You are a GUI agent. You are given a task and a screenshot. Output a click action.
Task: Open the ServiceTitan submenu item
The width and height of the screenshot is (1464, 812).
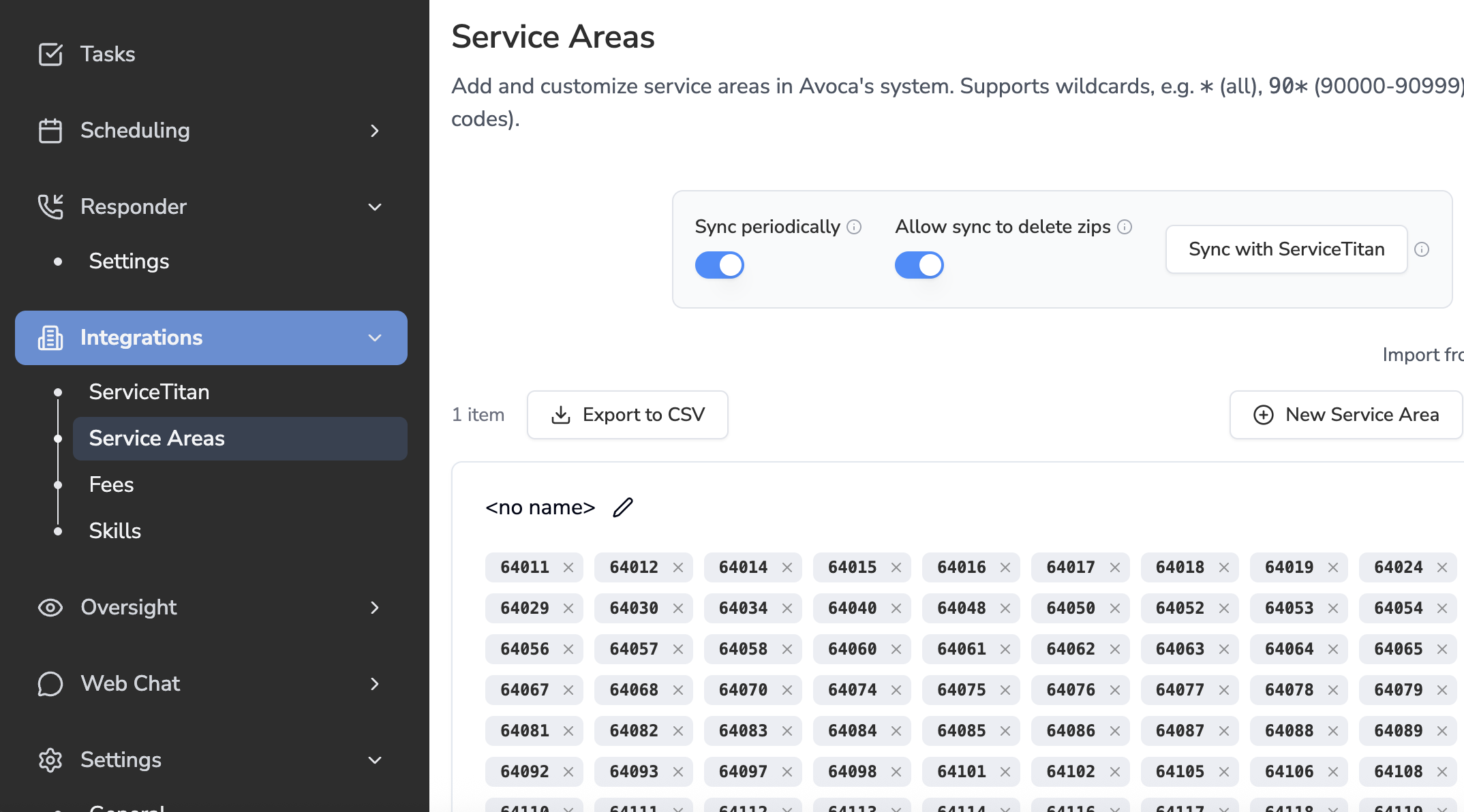coord(149,392)
